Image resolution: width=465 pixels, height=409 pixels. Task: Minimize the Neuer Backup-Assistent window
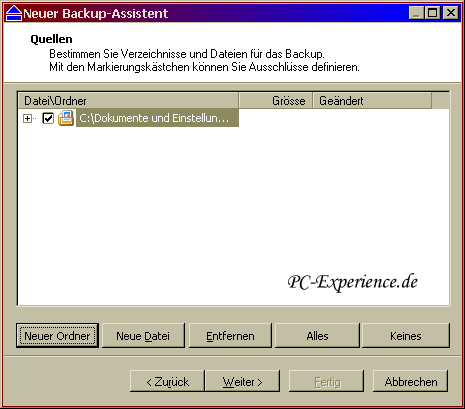point(417,13)
